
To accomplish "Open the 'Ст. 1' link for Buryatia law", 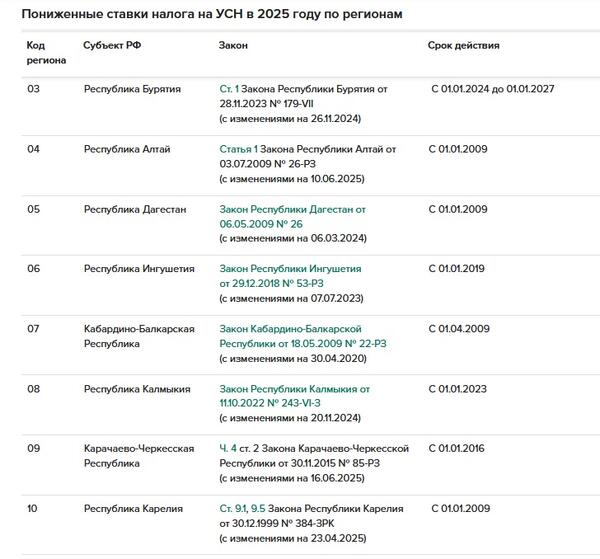I will click(229, 89).
